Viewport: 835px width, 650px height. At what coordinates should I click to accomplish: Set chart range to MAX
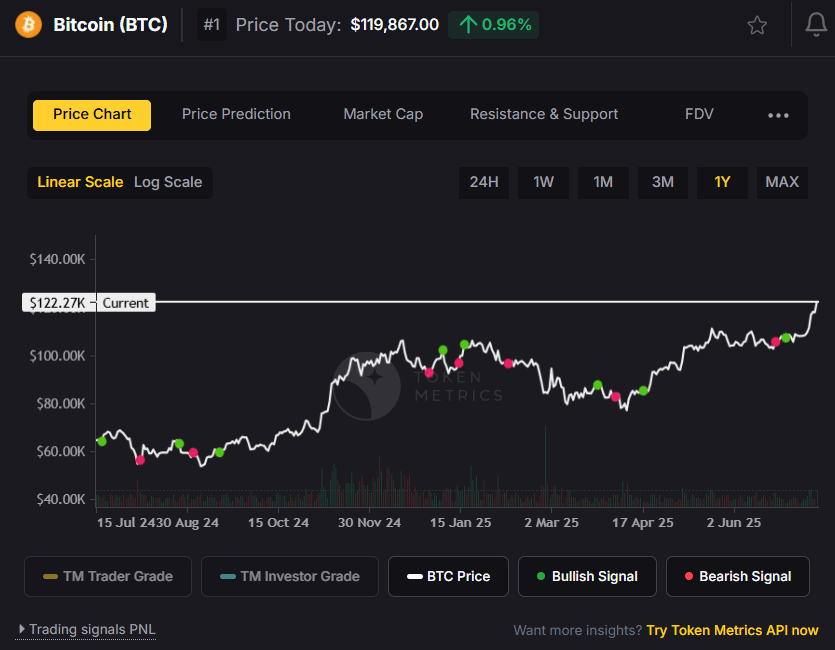782,183
